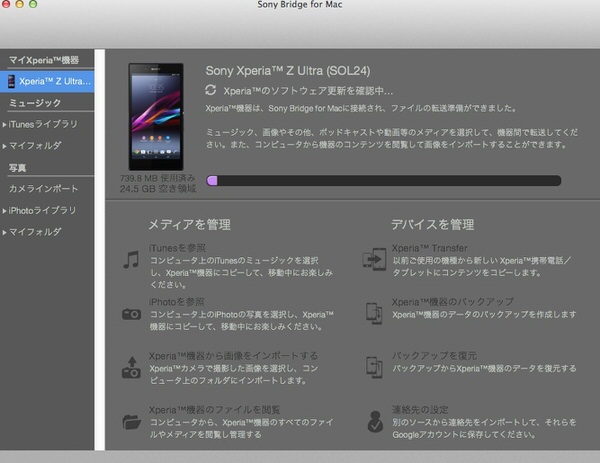Open バックアップを復元 link
600x463 pixels.
[x=434, y=356]
